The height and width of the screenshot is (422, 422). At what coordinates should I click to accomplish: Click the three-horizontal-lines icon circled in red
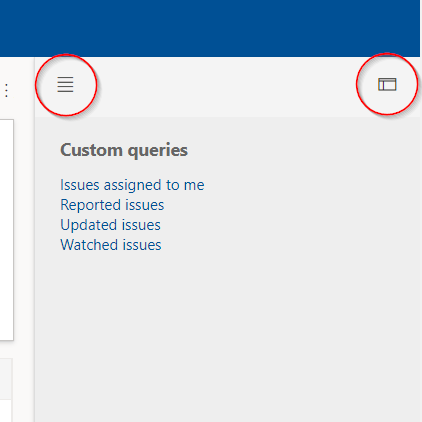(x=65, y=84)
